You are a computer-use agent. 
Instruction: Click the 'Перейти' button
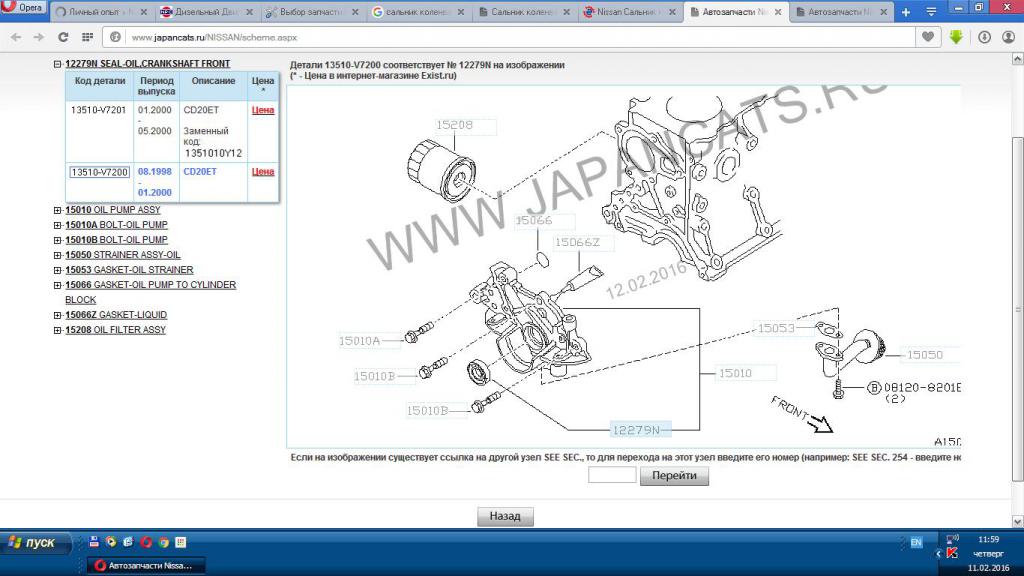(x=674, y=475)
